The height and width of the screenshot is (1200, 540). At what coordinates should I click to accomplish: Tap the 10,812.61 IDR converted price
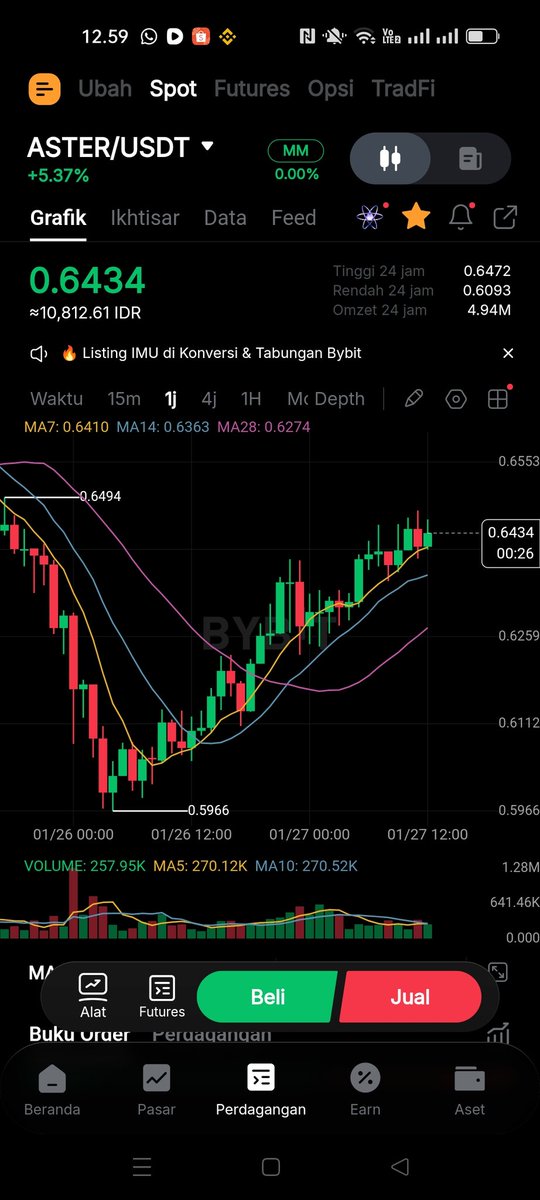coord(85,313)
